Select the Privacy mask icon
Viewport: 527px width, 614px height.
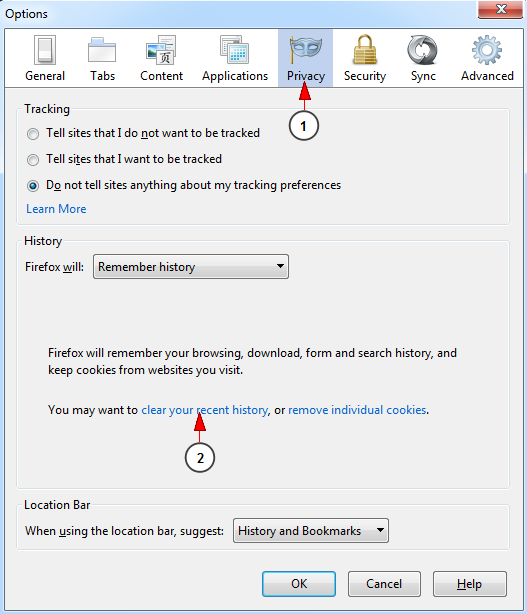click(x=305, y=49)
